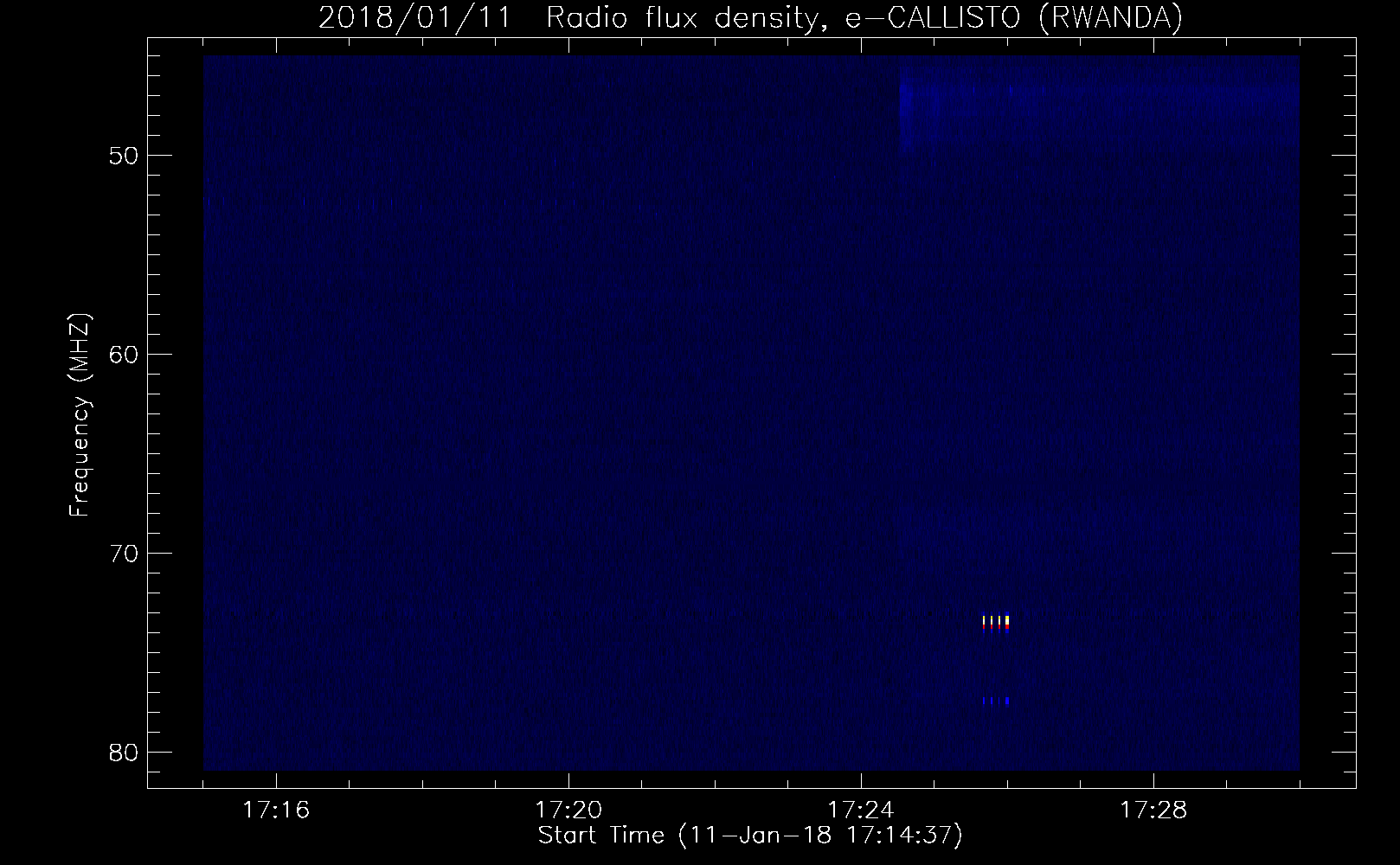The image size is (1400, 865).
Task: Click the 17:16 time tick label
Action: pos(276,811)
